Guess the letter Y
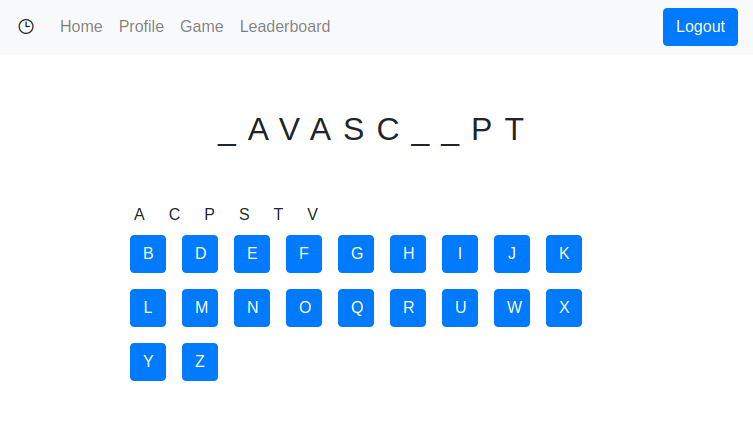 pyautogui.click(x=148, y=362)
